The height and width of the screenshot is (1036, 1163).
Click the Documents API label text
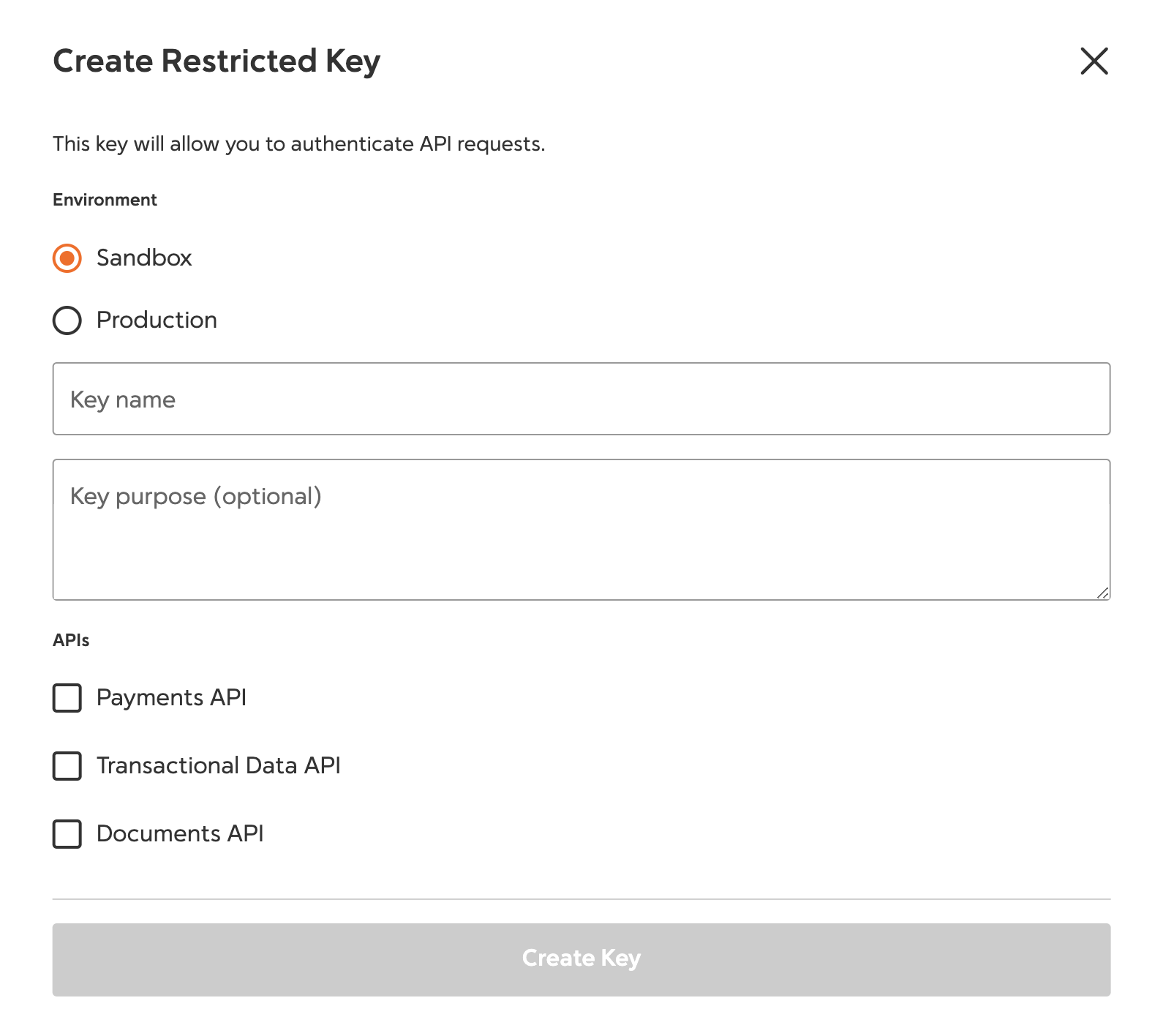(180, 834)
